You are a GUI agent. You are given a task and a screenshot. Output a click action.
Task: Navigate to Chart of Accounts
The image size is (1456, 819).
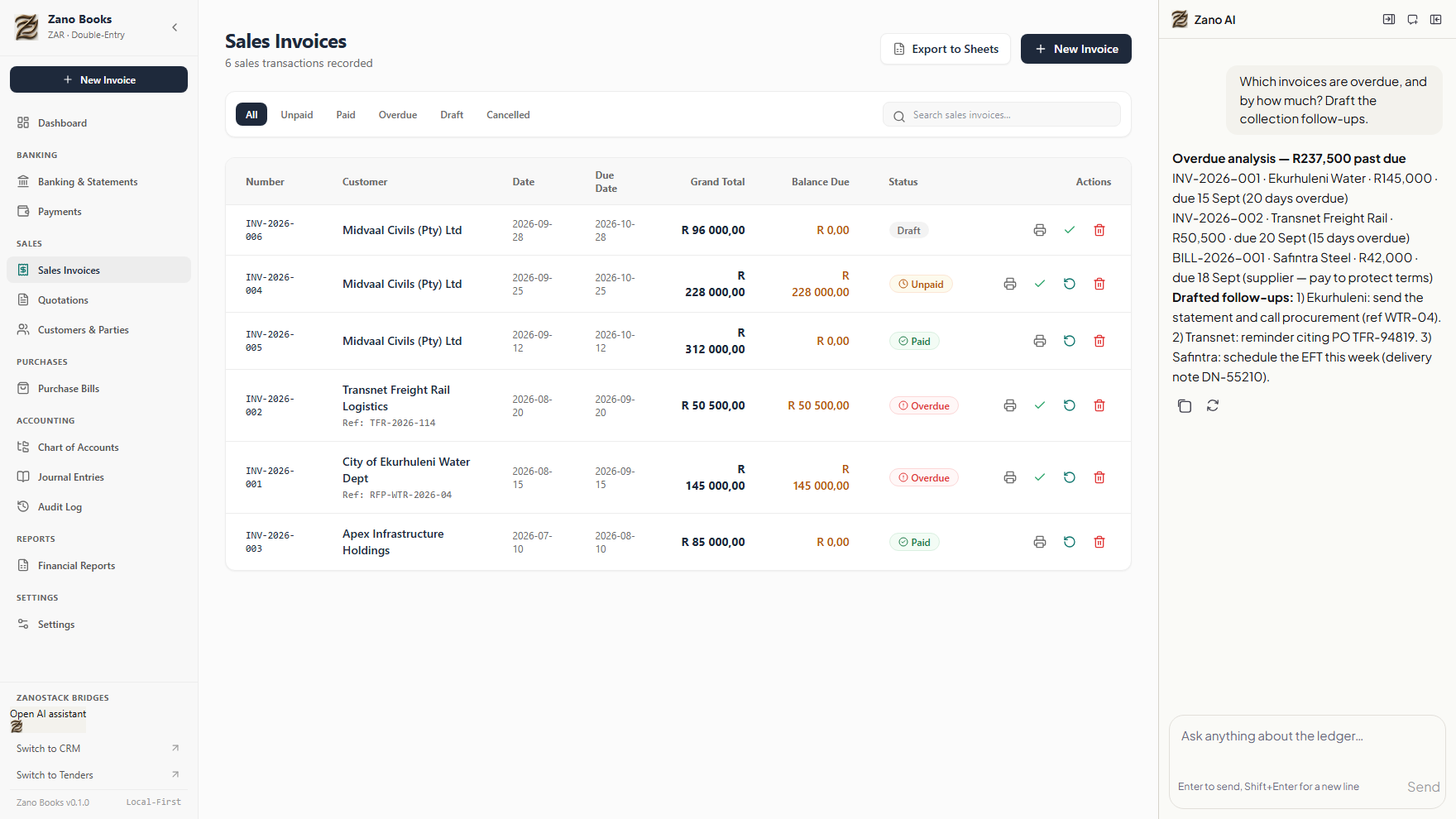click(98, 448)
